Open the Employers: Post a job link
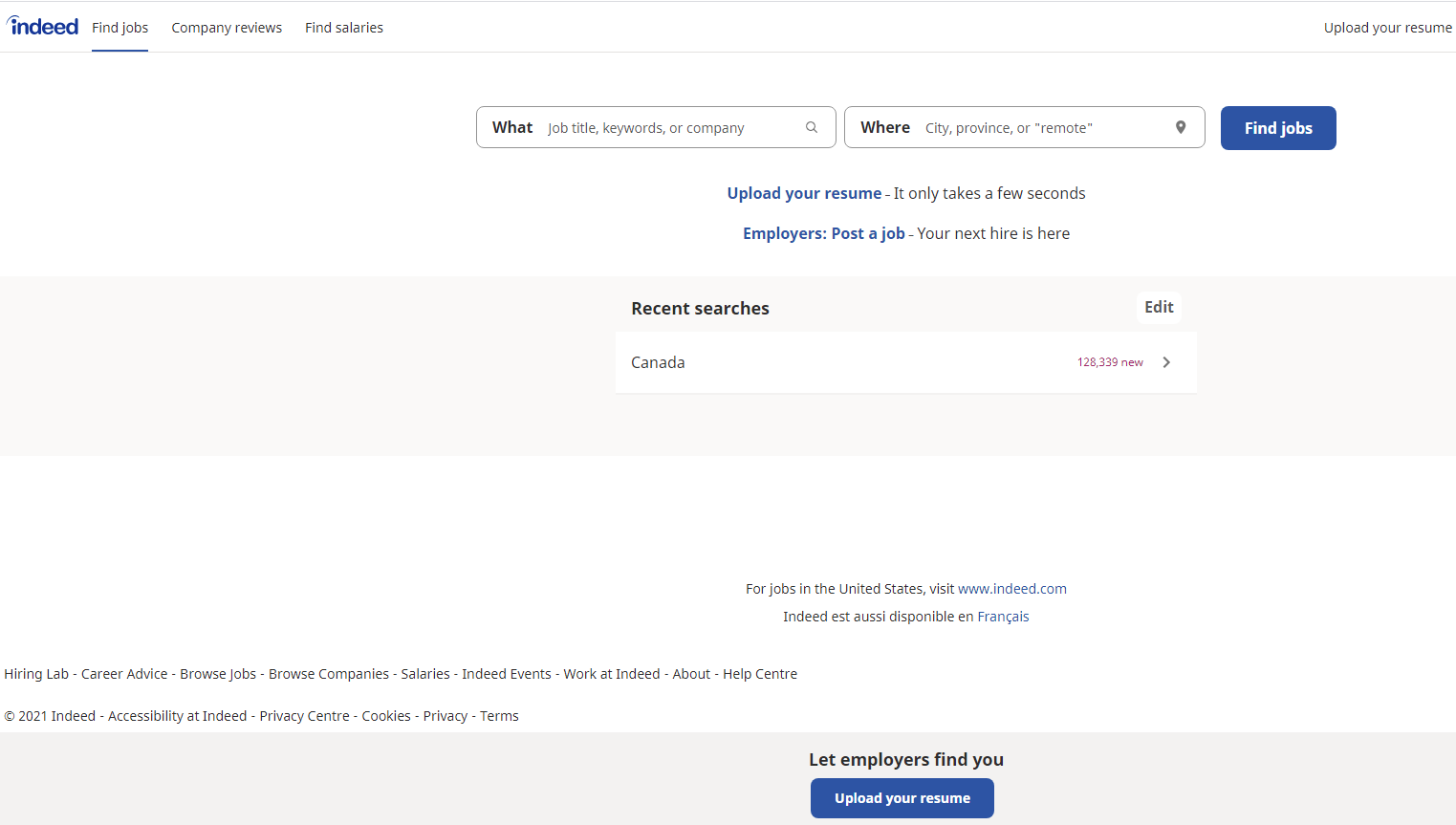 pyautogui.click(x=823, y=233)
